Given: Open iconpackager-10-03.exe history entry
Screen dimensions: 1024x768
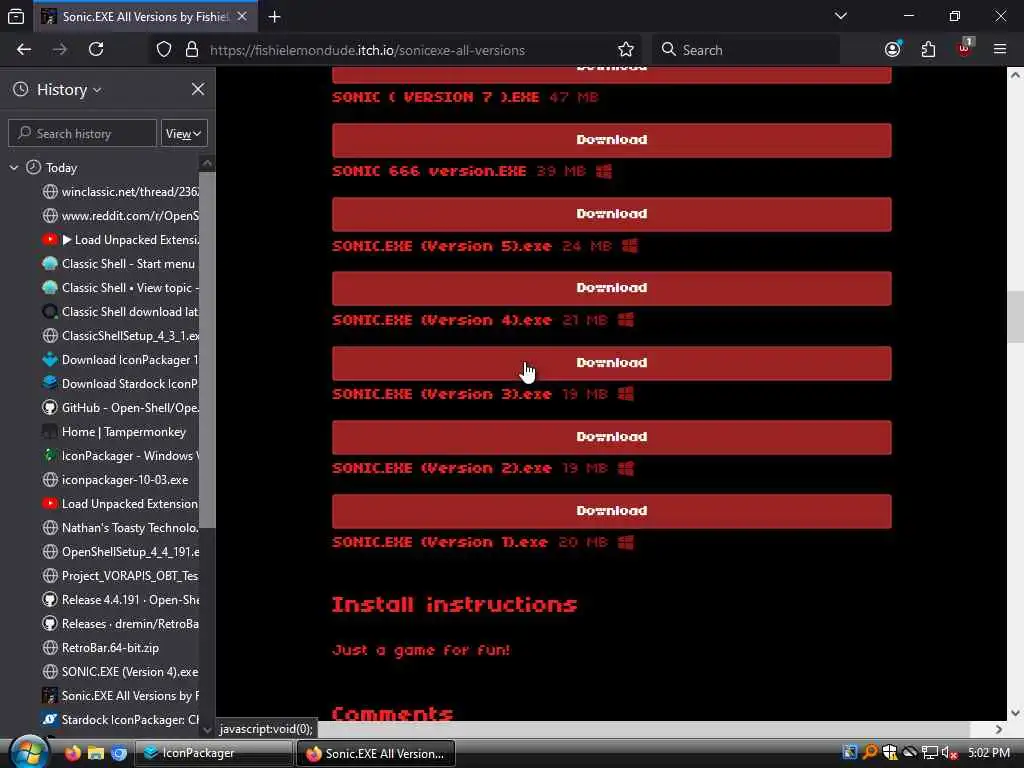Looking at the screenshot, I should coord(121,479).
